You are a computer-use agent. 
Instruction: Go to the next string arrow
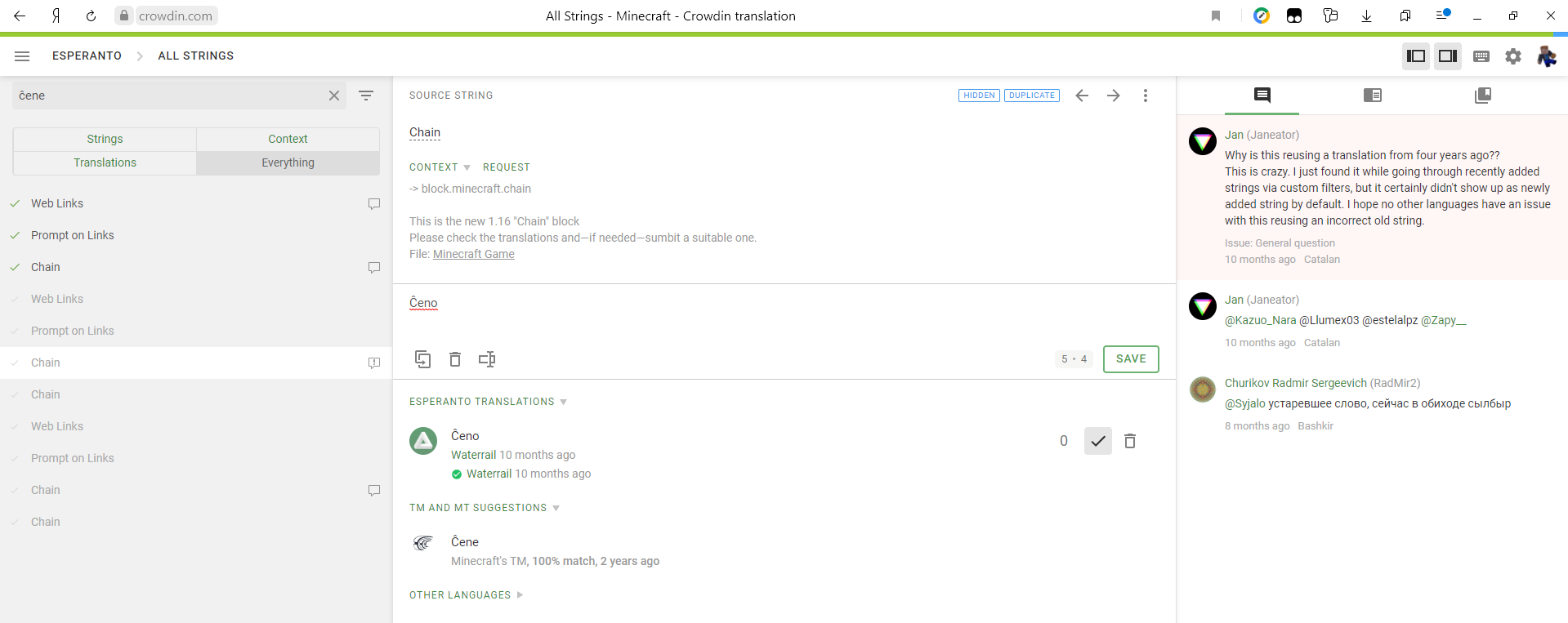1114,96
